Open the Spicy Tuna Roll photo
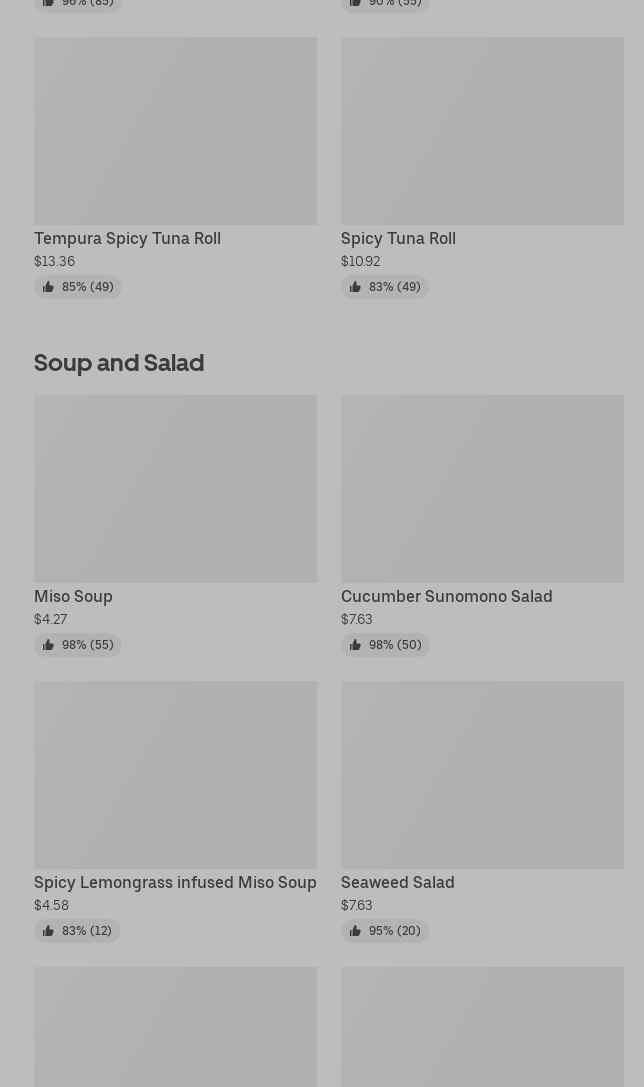 482,131
